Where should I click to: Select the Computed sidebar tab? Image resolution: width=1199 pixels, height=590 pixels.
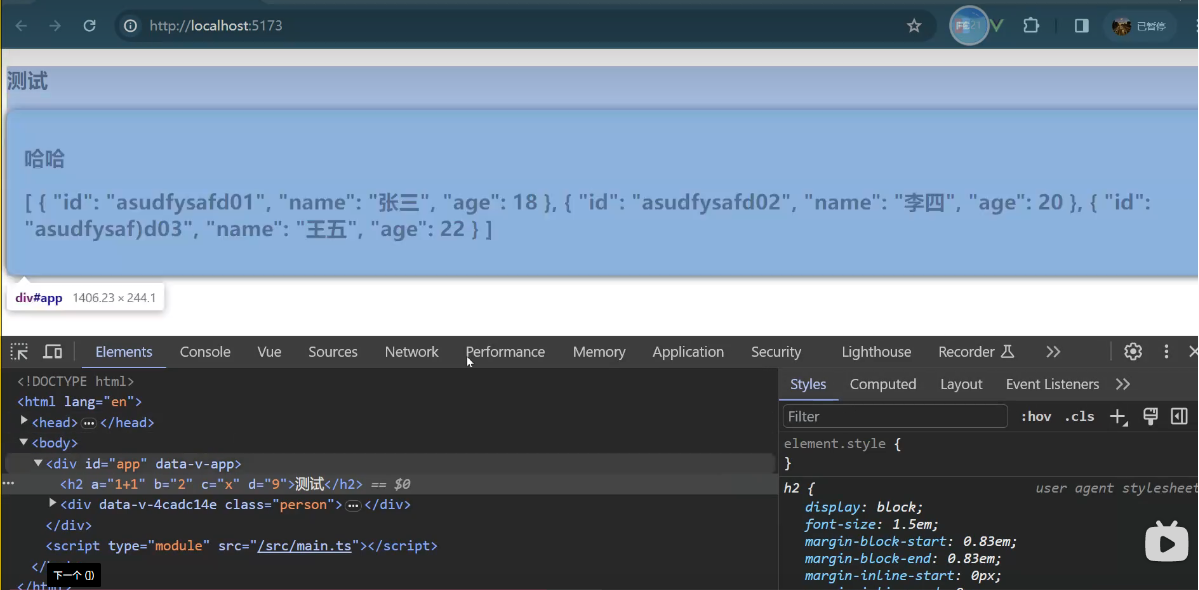[x=882, y=384]
